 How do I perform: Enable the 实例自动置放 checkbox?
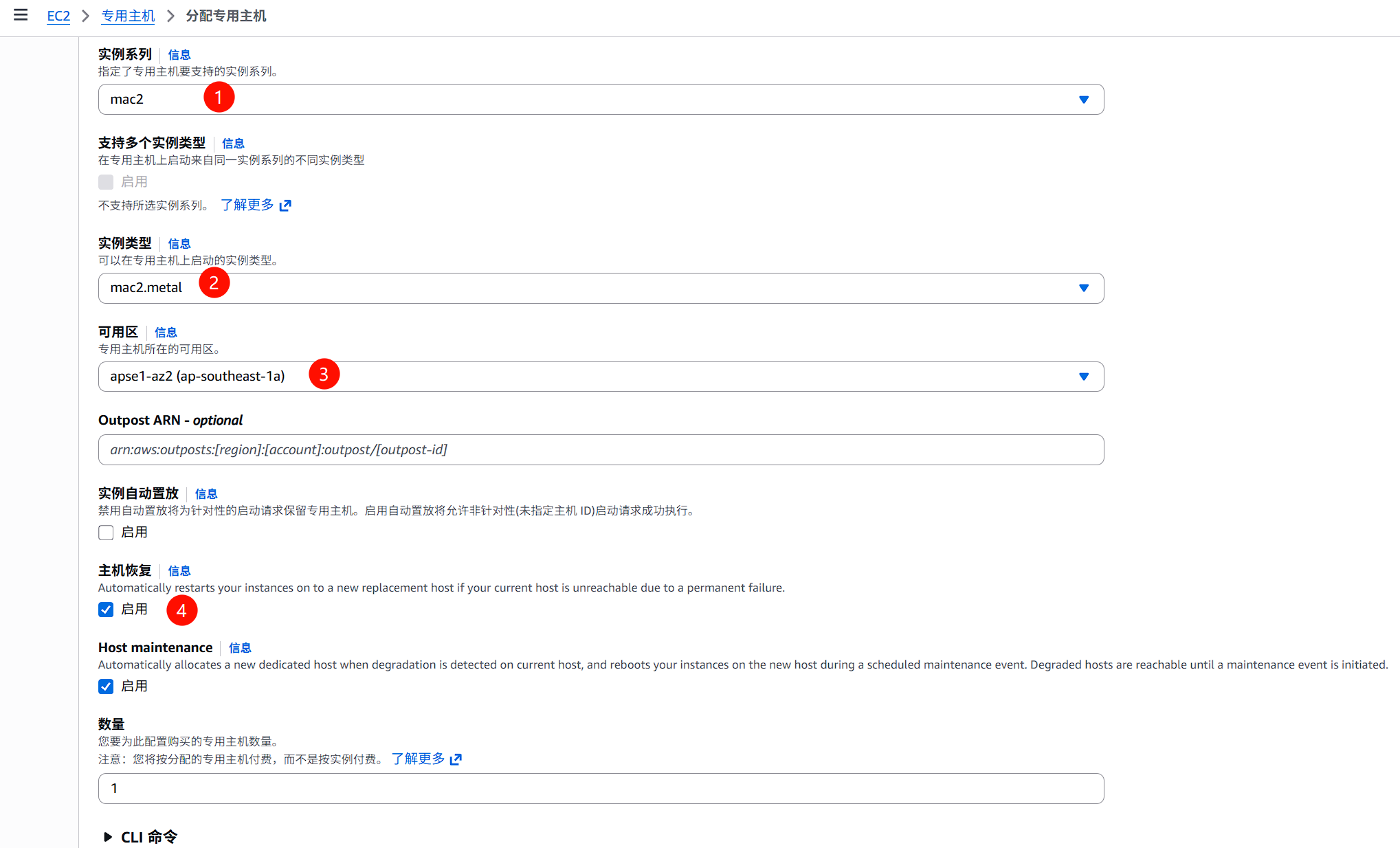click(x=106, y=533)
